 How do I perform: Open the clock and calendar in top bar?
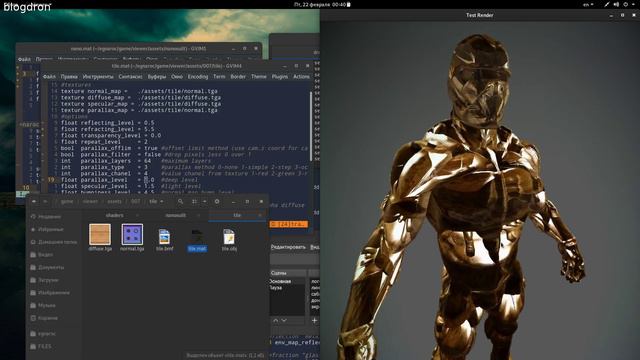(x=322, y=4)
